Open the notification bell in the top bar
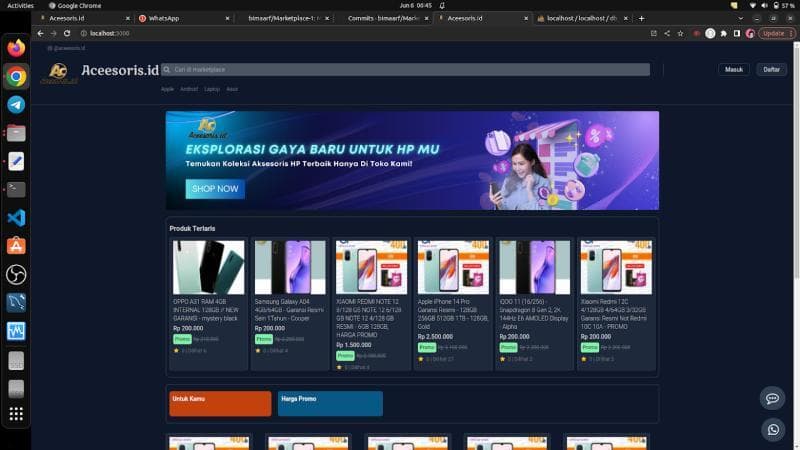This screenshot has height=450, width=800. 442,5
